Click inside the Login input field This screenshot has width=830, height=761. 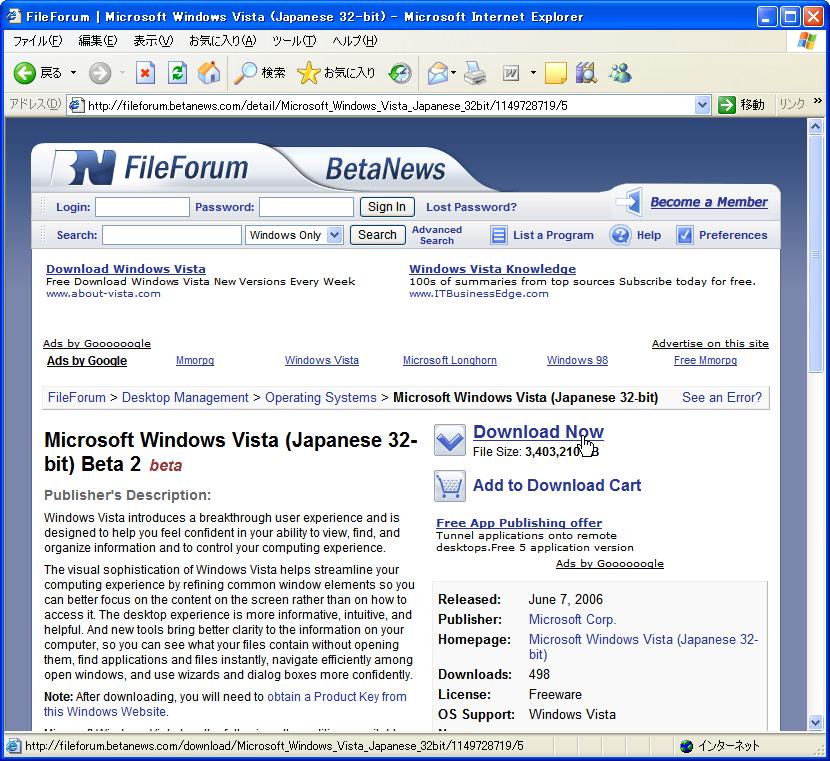tap(142, 207)
